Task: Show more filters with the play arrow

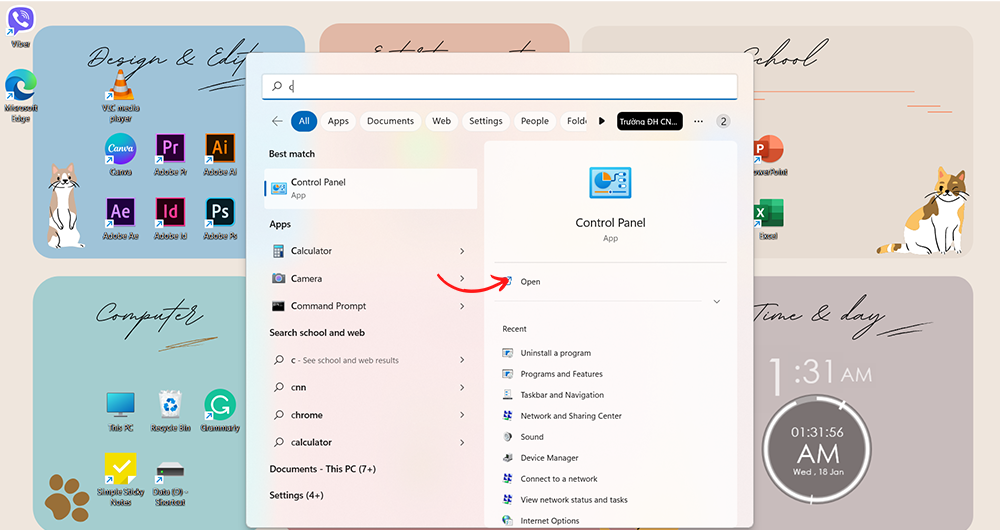Action: [601, 121]
